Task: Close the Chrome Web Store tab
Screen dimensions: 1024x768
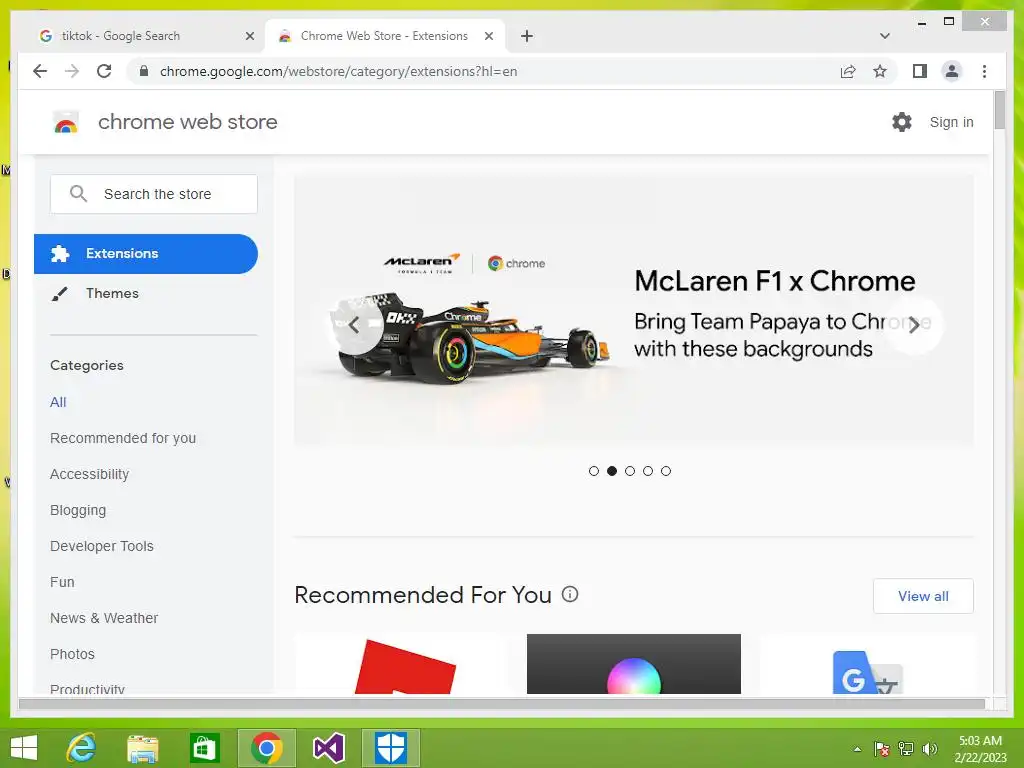Action: click(x=488, y=36)
